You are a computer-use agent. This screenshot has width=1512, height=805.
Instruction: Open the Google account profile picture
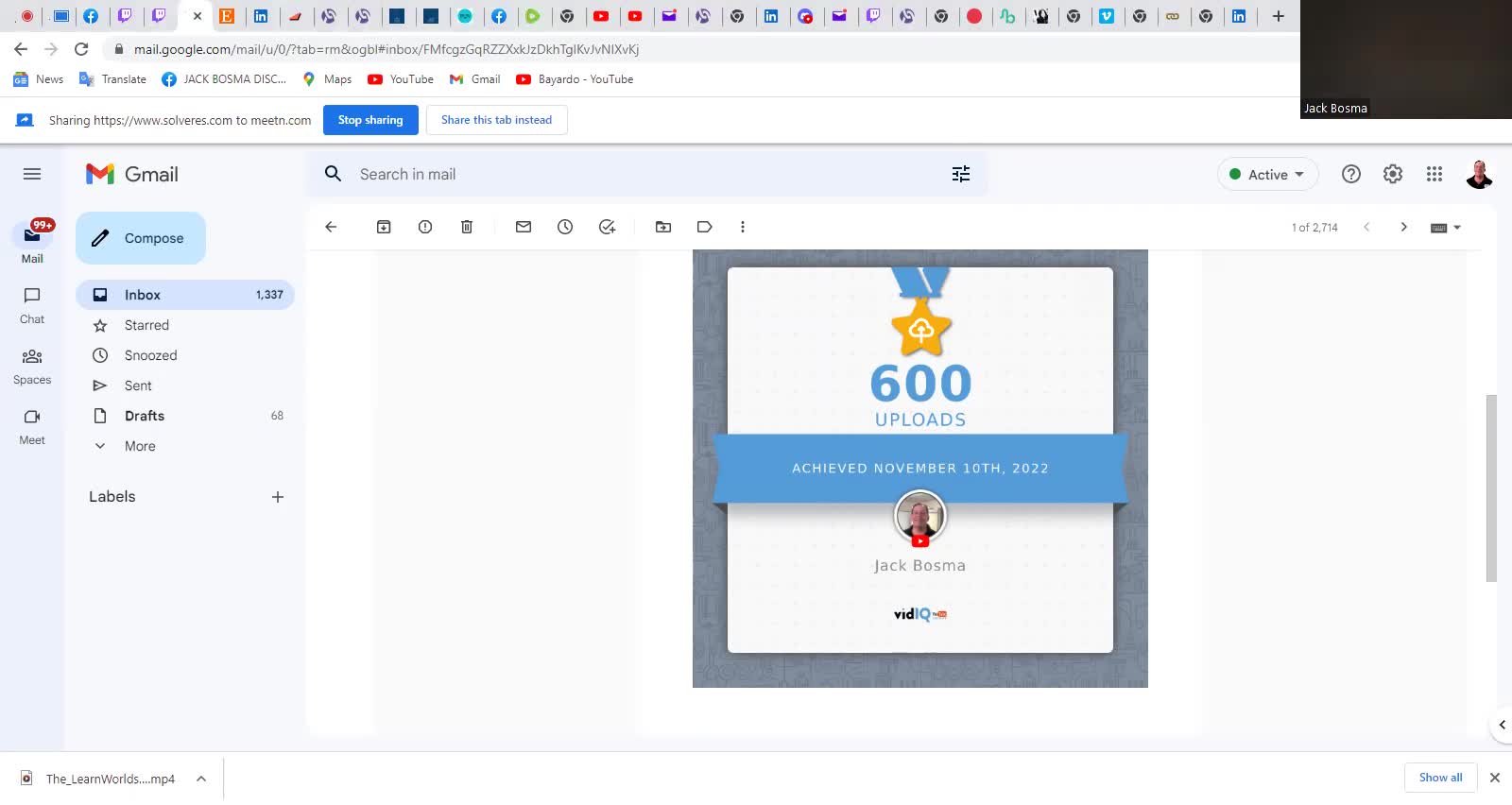[1479, 174]
